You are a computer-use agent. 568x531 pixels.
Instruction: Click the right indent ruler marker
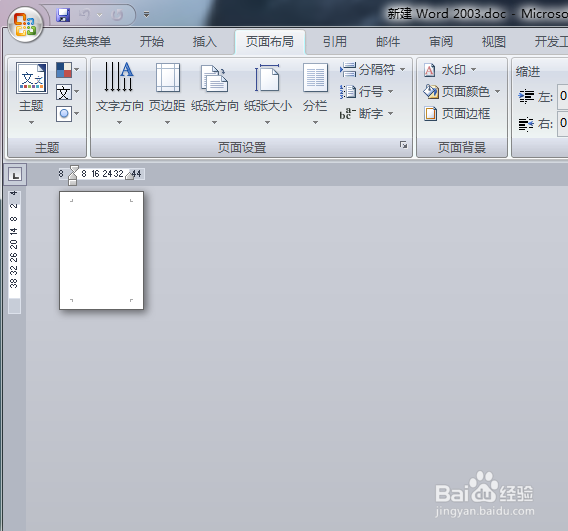(130, 176)
